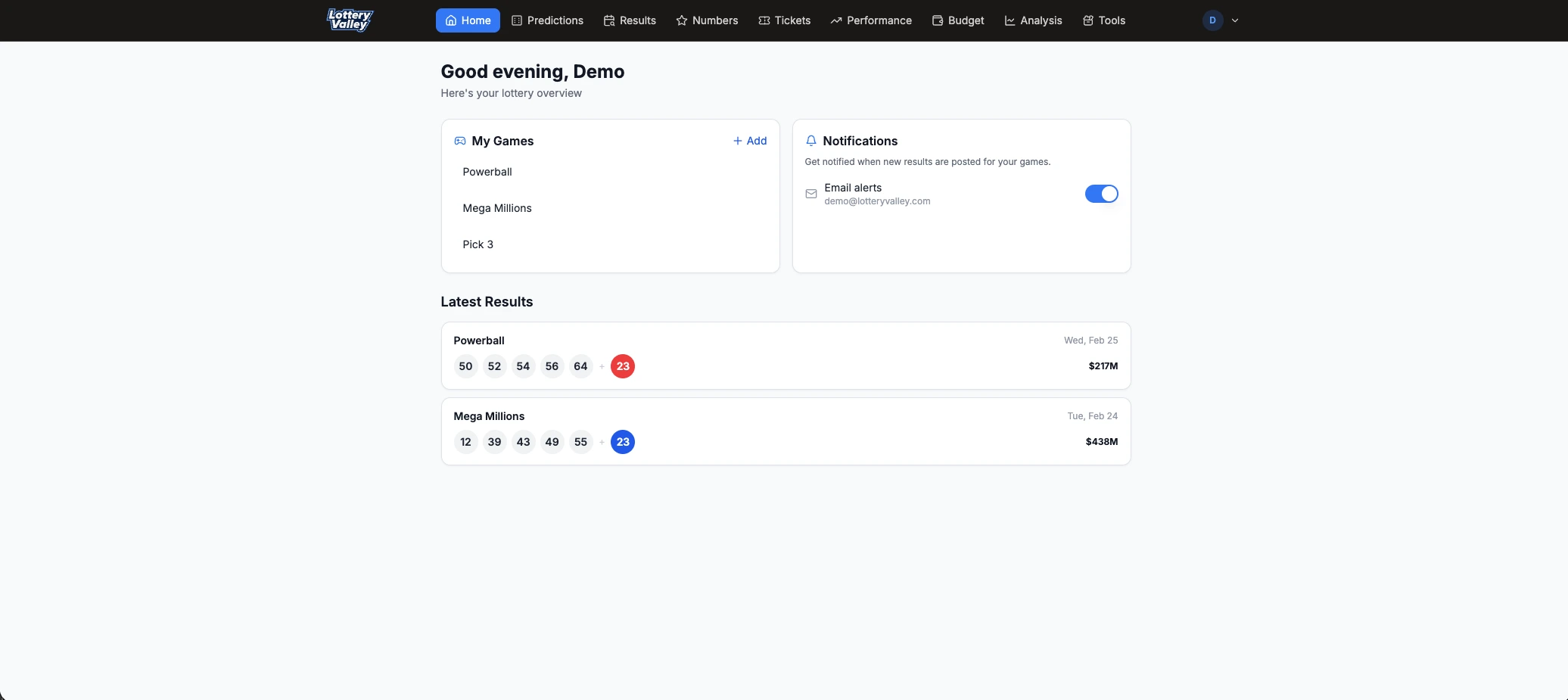Click the Lottery Valley logo
The image size is (1568, 700).
[349, 20]
